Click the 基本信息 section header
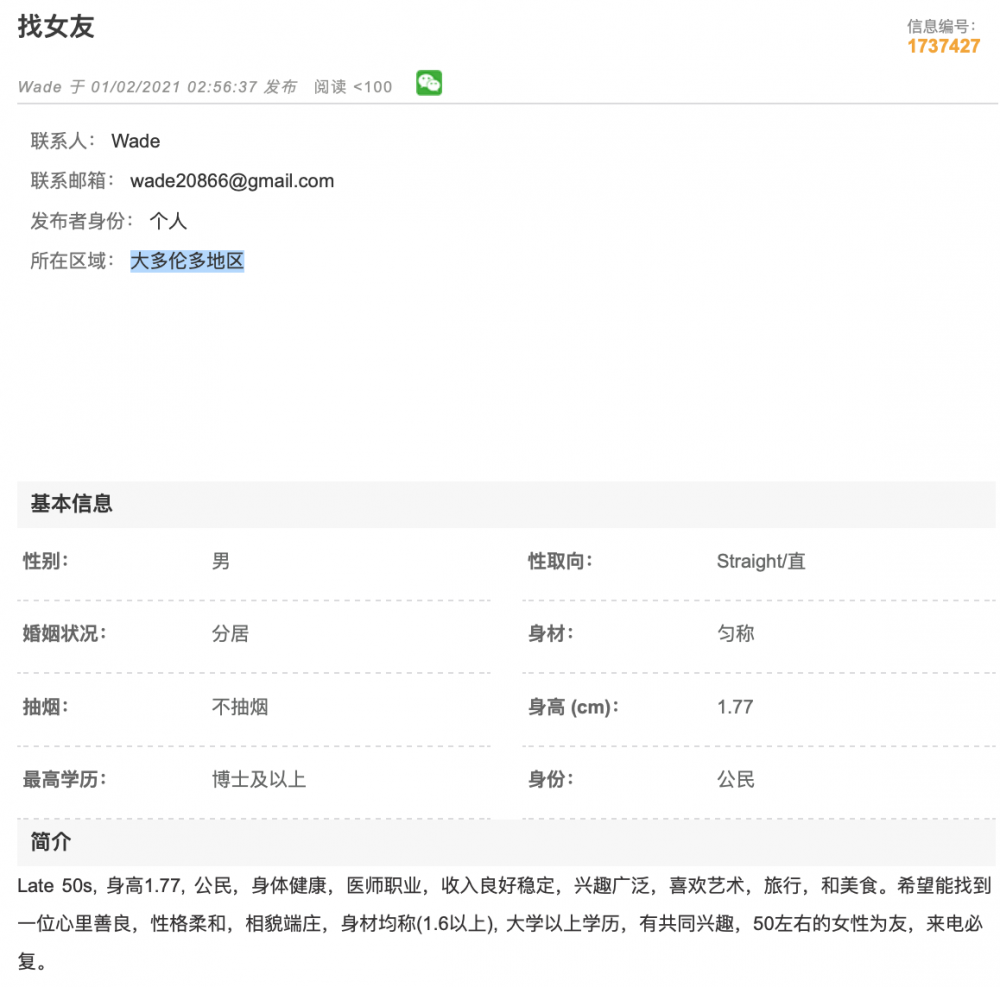1000x987 pixels. coord(72,504)
